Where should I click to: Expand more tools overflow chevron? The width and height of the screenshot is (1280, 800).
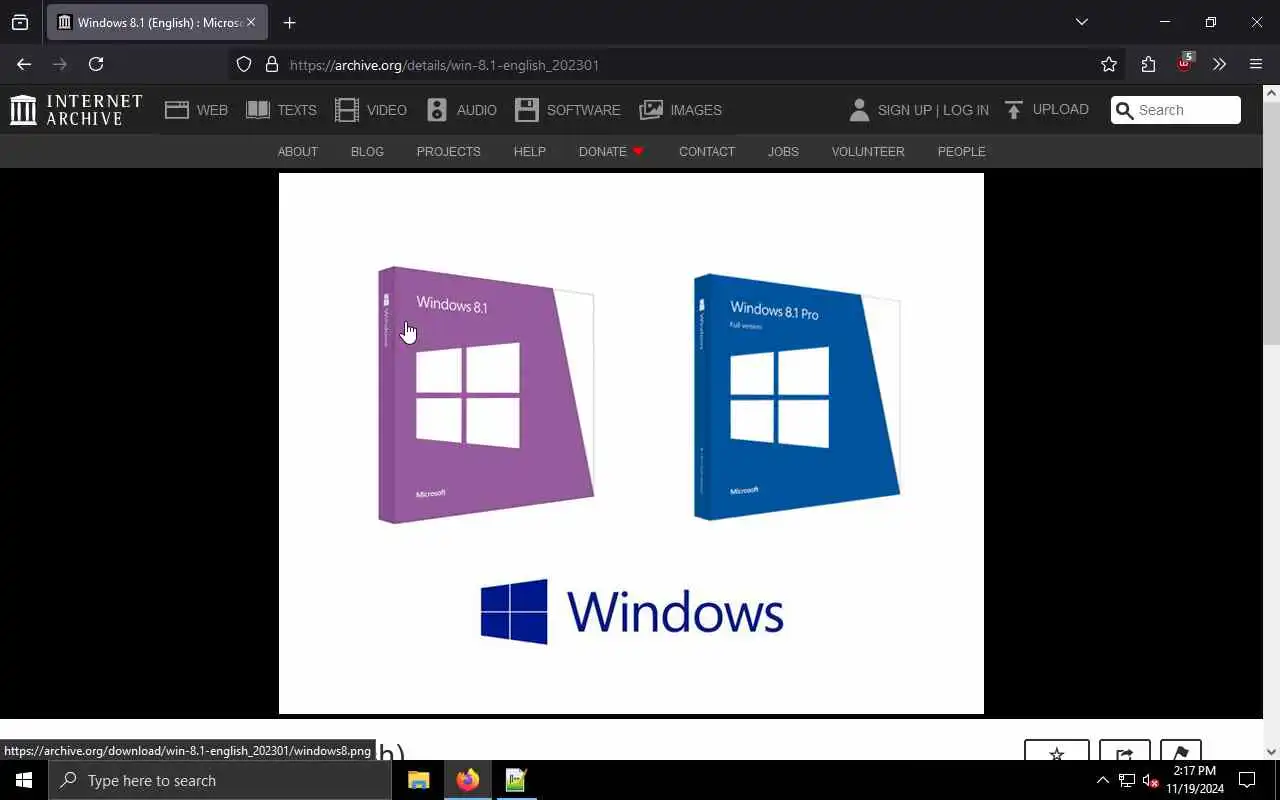coord(1219,64)
